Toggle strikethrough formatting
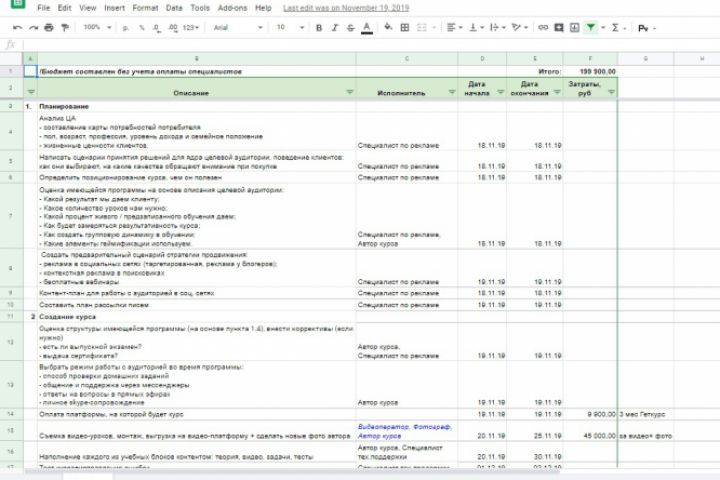720x480 pixels. pos(350,28)
